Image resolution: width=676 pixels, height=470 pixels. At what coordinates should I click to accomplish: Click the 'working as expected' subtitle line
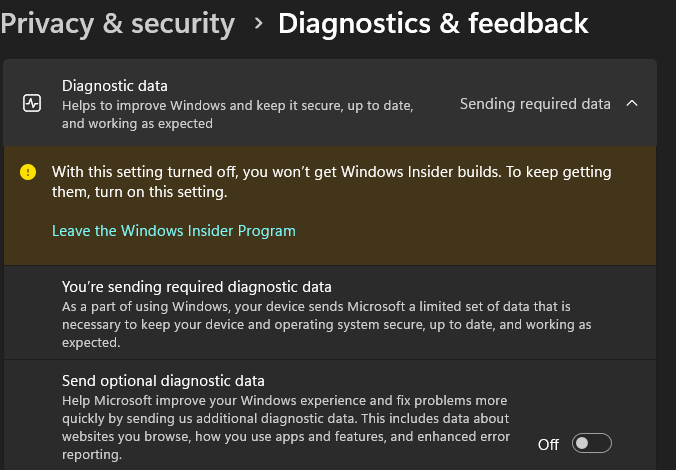pos(137,124)
